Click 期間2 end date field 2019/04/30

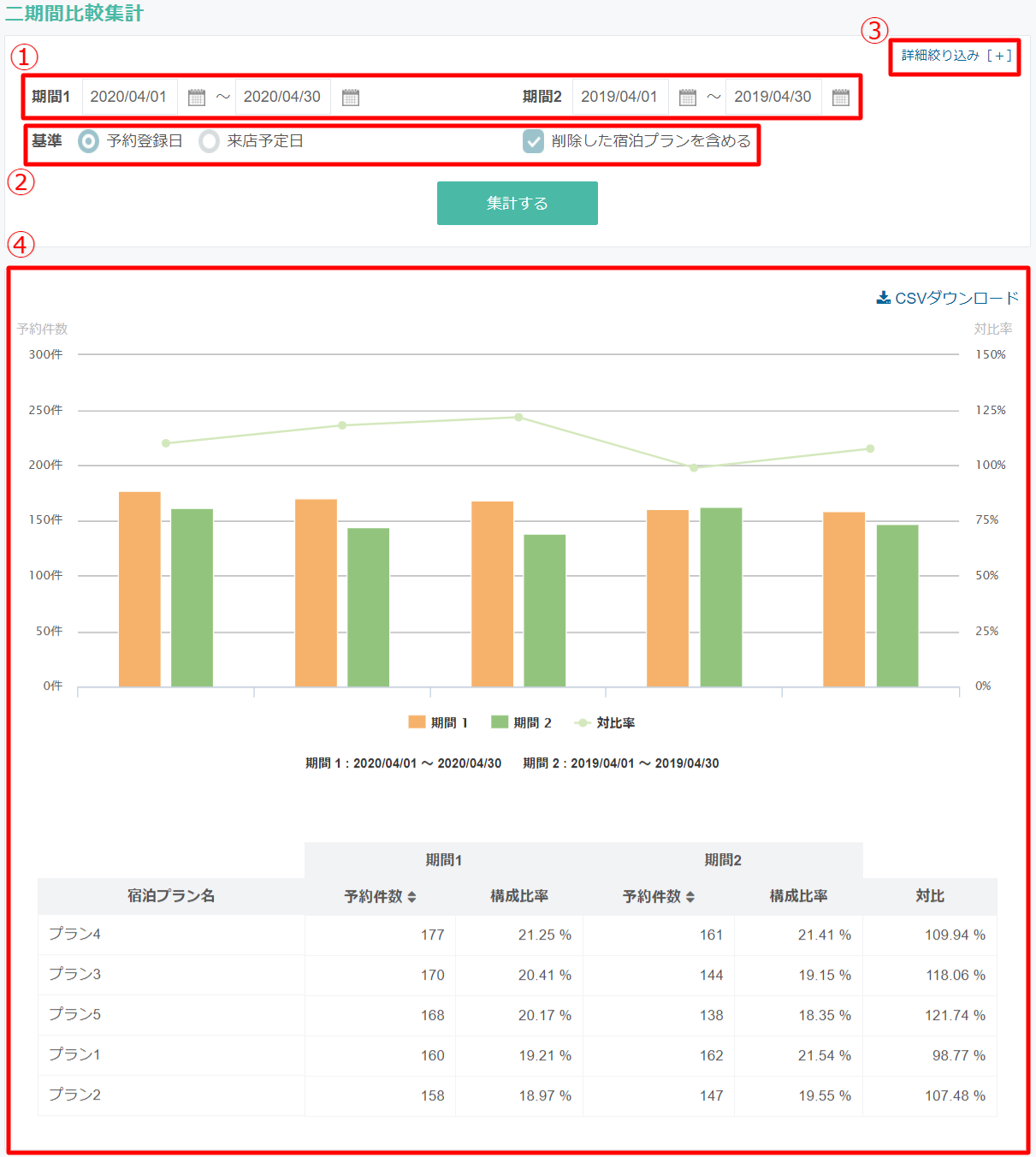pyautogui.click(x=773, y=97)
